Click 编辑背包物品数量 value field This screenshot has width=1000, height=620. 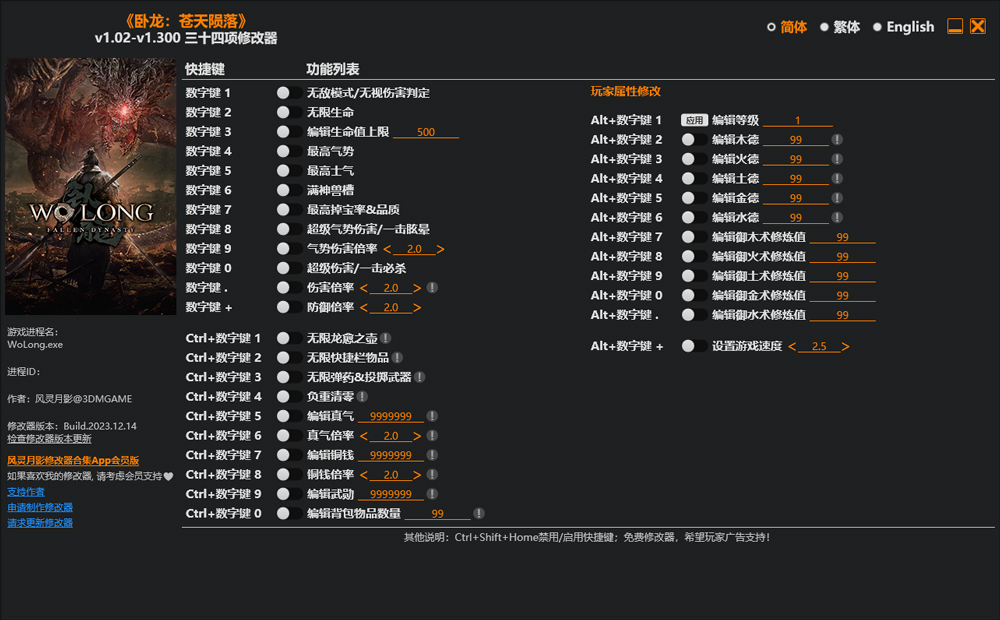[438, 513]
